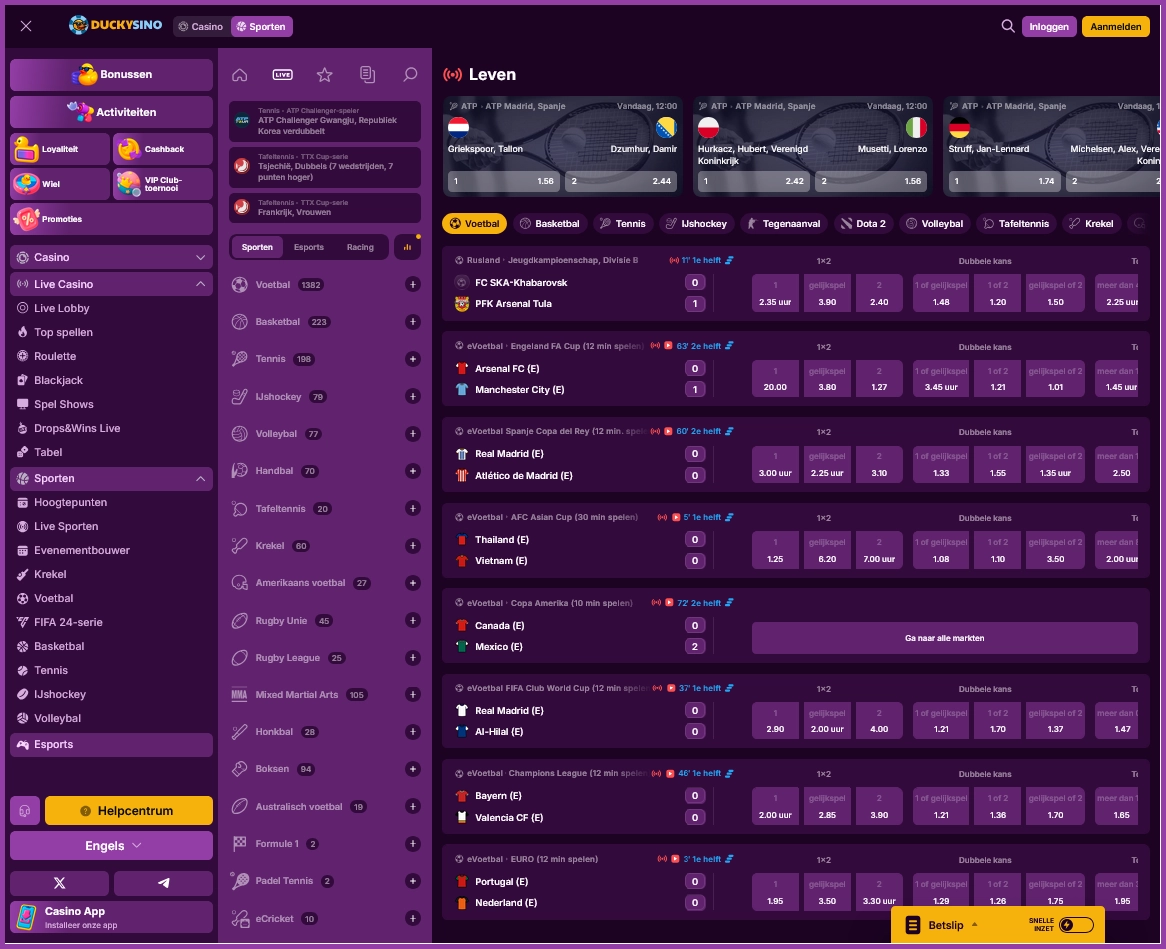Select the Roulette sidebar item
Image resolution: width=1166 pixels, height=949 pixels.
(54, 356)
